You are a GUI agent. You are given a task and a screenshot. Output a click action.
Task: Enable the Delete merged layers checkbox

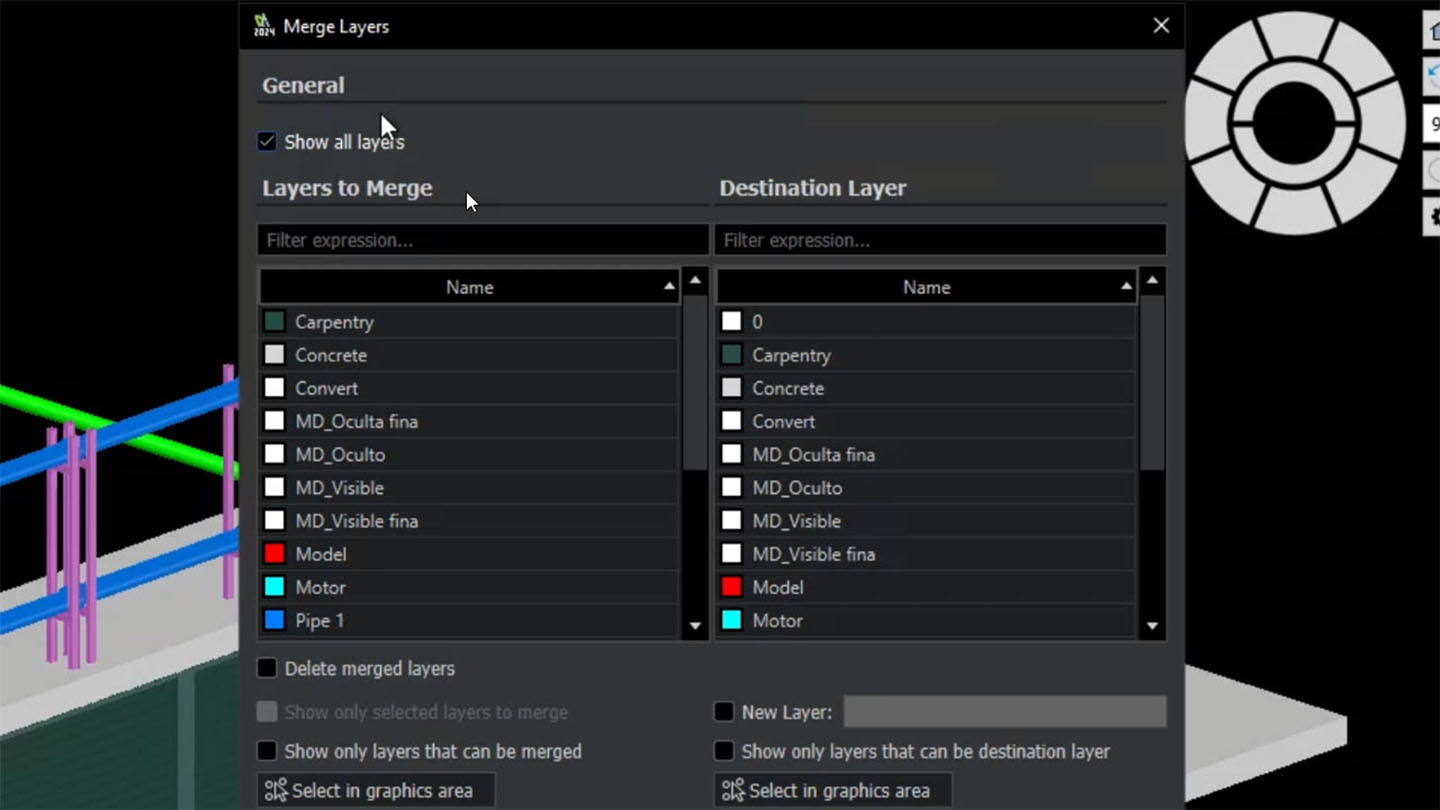pos(267,668)
